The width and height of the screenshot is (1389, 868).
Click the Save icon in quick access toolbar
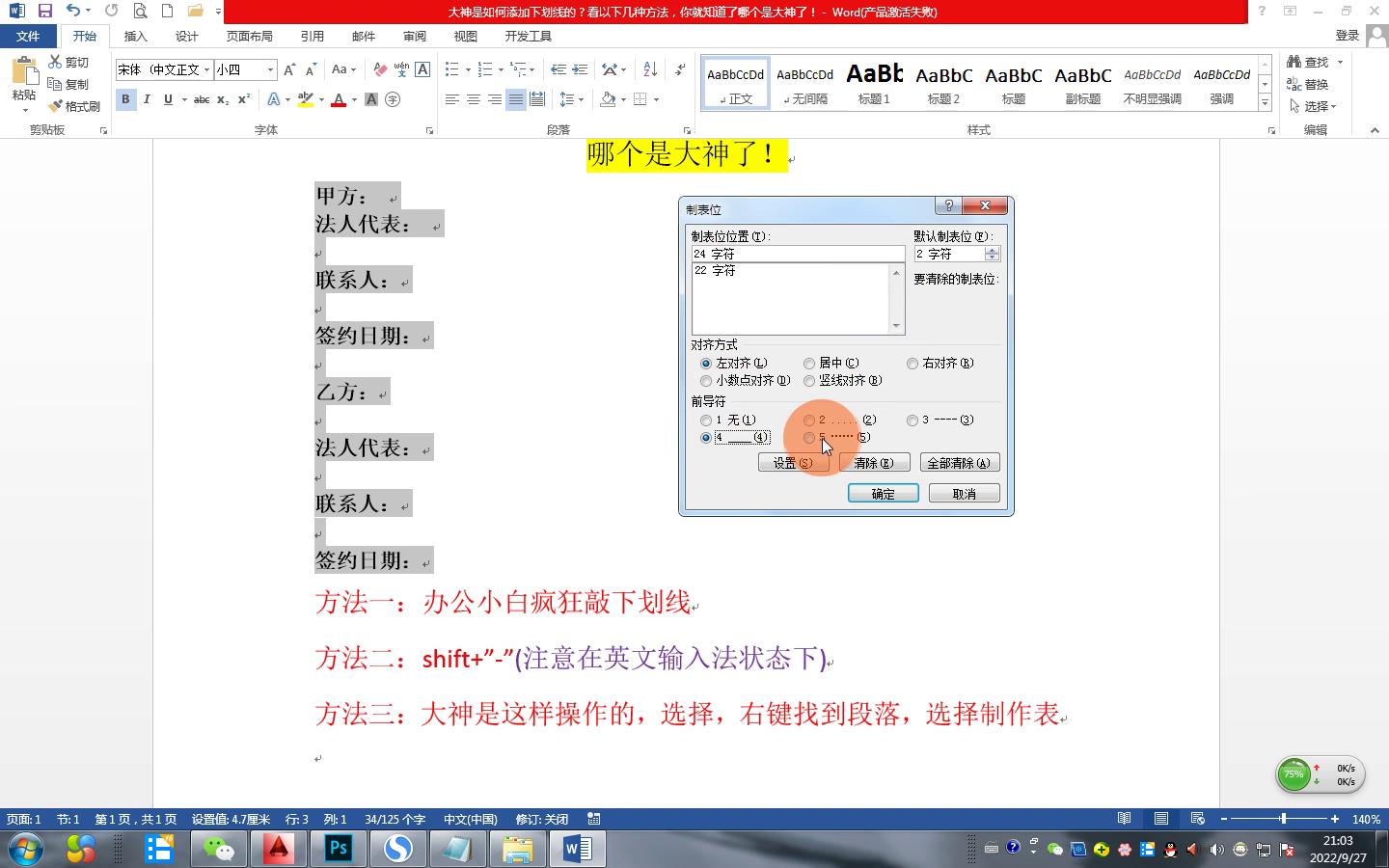pos(44,11)
